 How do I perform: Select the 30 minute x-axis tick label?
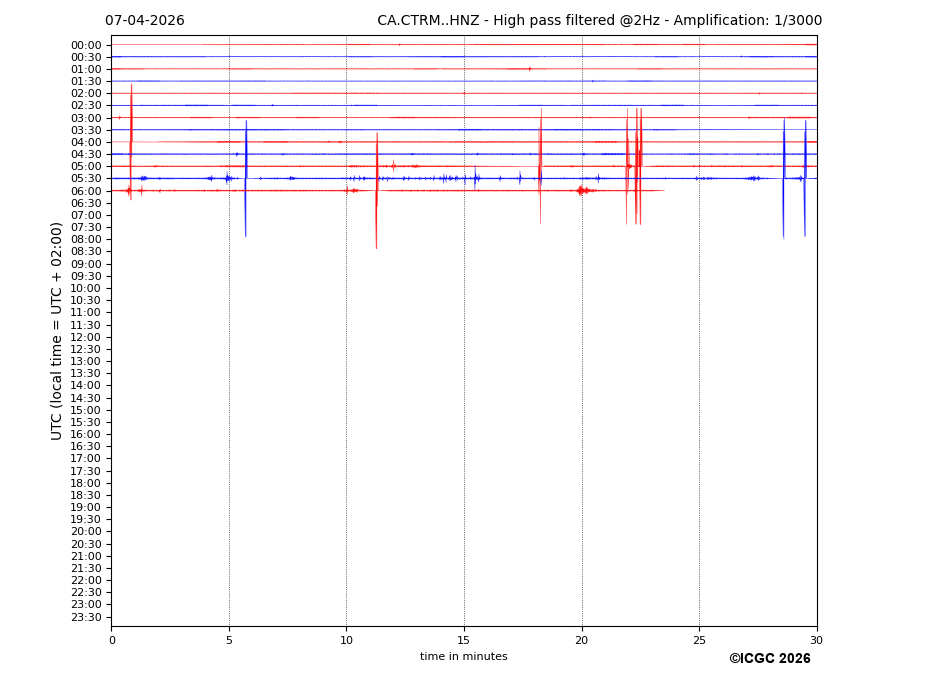(x=816, y=640)
